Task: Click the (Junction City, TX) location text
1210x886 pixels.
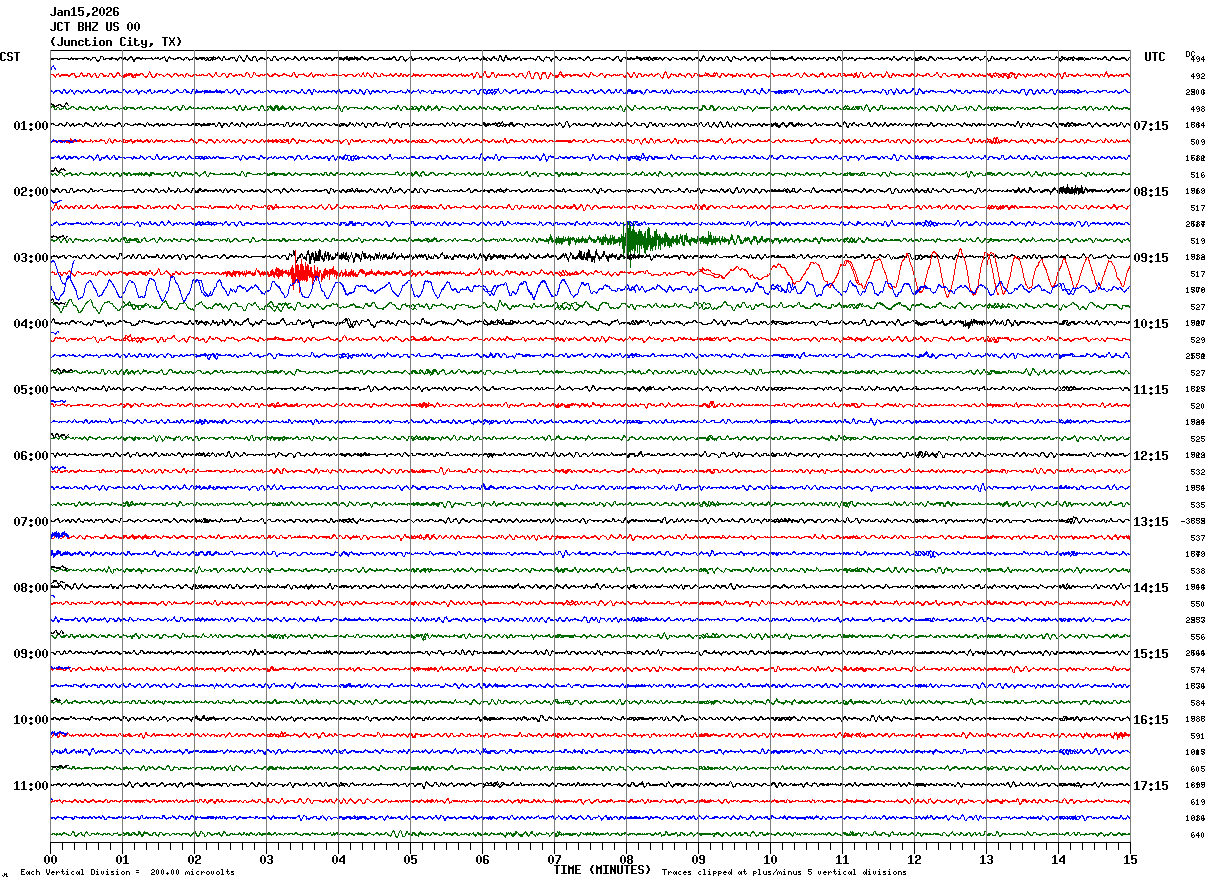Action: coord(116,42)
